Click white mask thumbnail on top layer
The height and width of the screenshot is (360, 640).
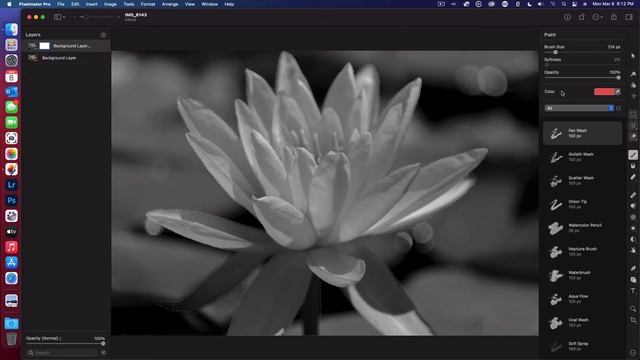(44, 46)
